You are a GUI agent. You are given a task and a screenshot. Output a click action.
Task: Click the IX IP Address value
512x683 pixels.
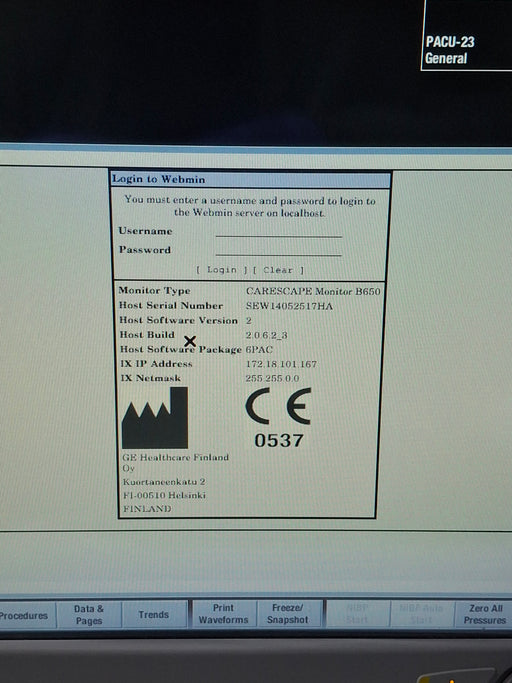(281, 364)
